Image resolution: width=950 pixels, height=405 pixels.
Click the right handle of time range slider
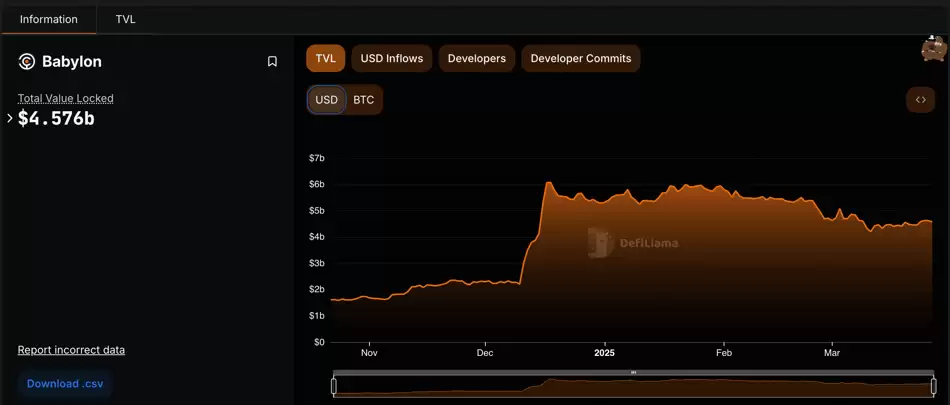[x=932, y=386]
